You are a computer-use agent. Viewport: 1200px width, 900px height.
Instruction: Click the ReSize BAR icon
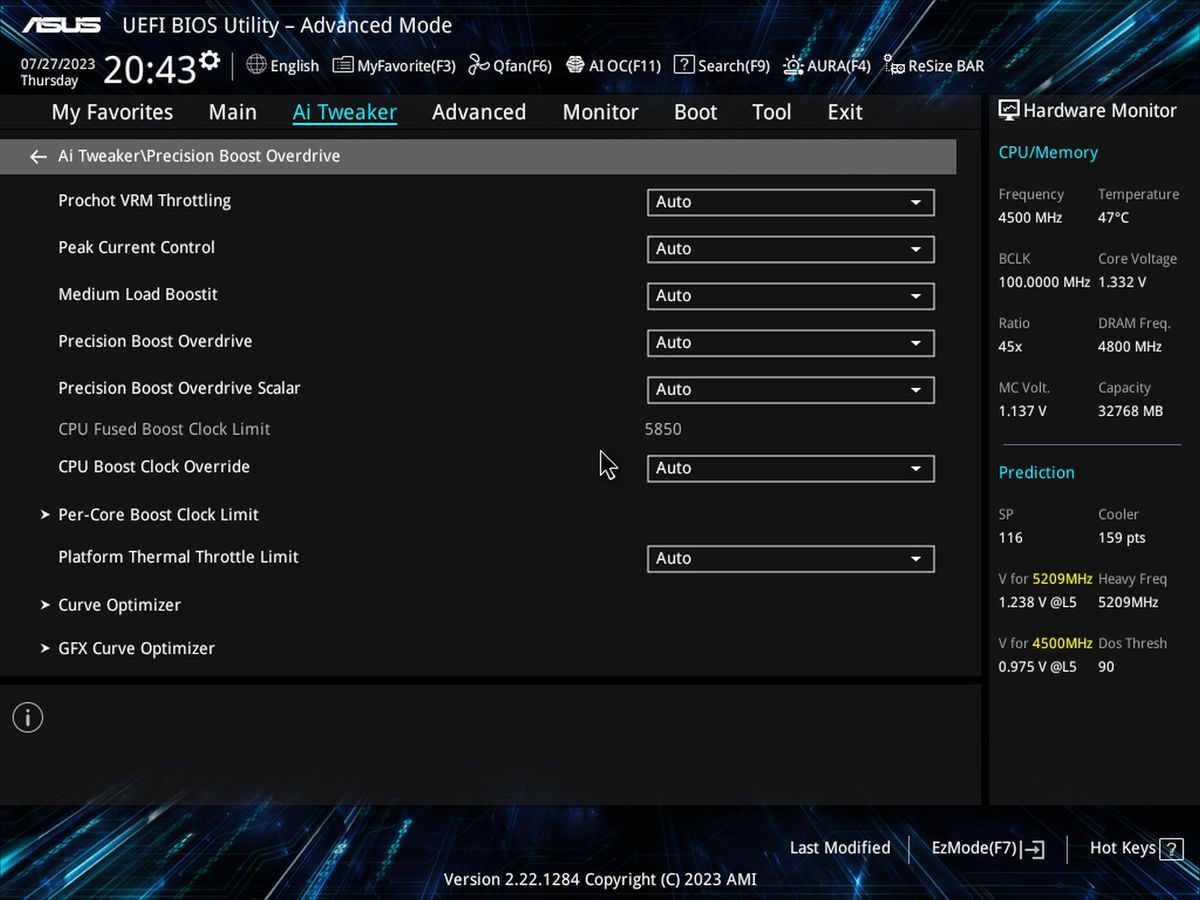pyautogui.click(x=894, y=66)
